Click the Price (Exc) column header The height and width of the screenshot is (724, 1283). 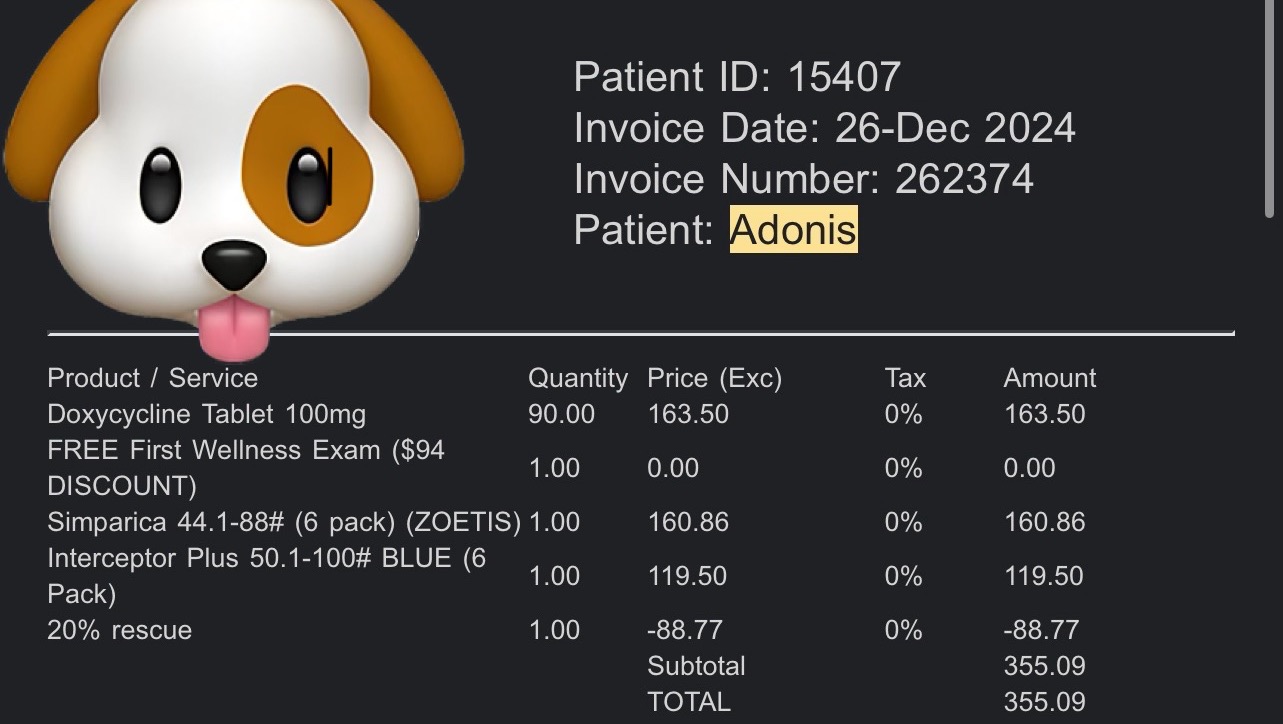(x=714, y=378)
